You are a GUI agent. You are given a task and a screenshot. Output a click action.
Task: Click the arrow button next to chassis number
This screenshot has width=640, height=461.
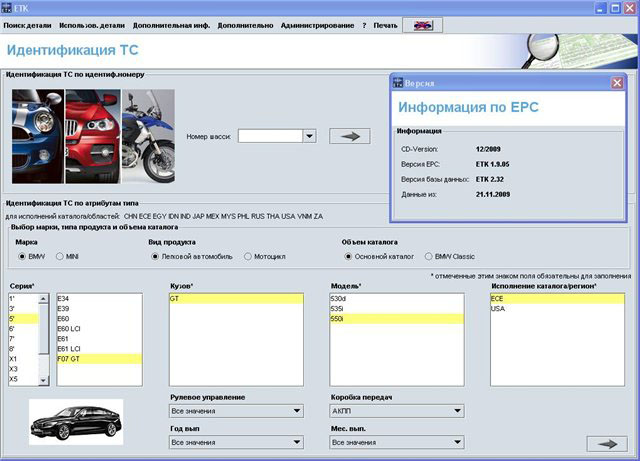pos(349,136)
